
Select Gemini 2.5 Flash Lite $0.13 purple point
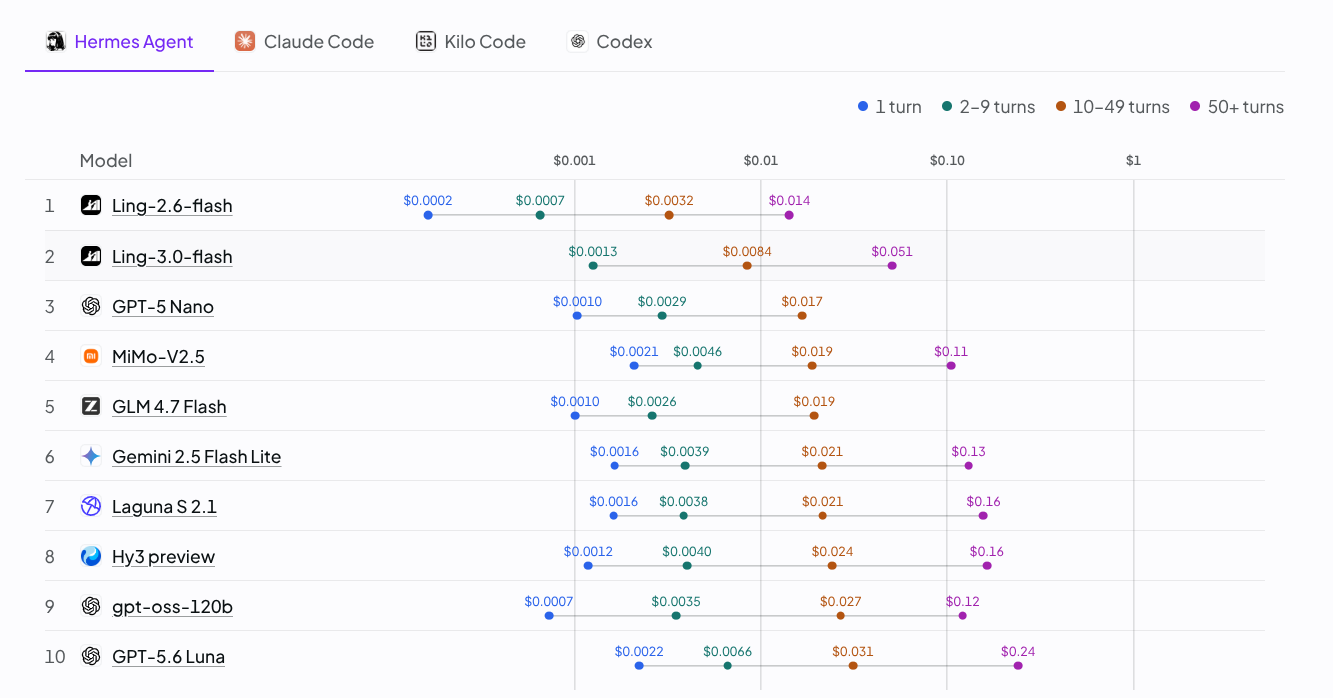point(968,465)
